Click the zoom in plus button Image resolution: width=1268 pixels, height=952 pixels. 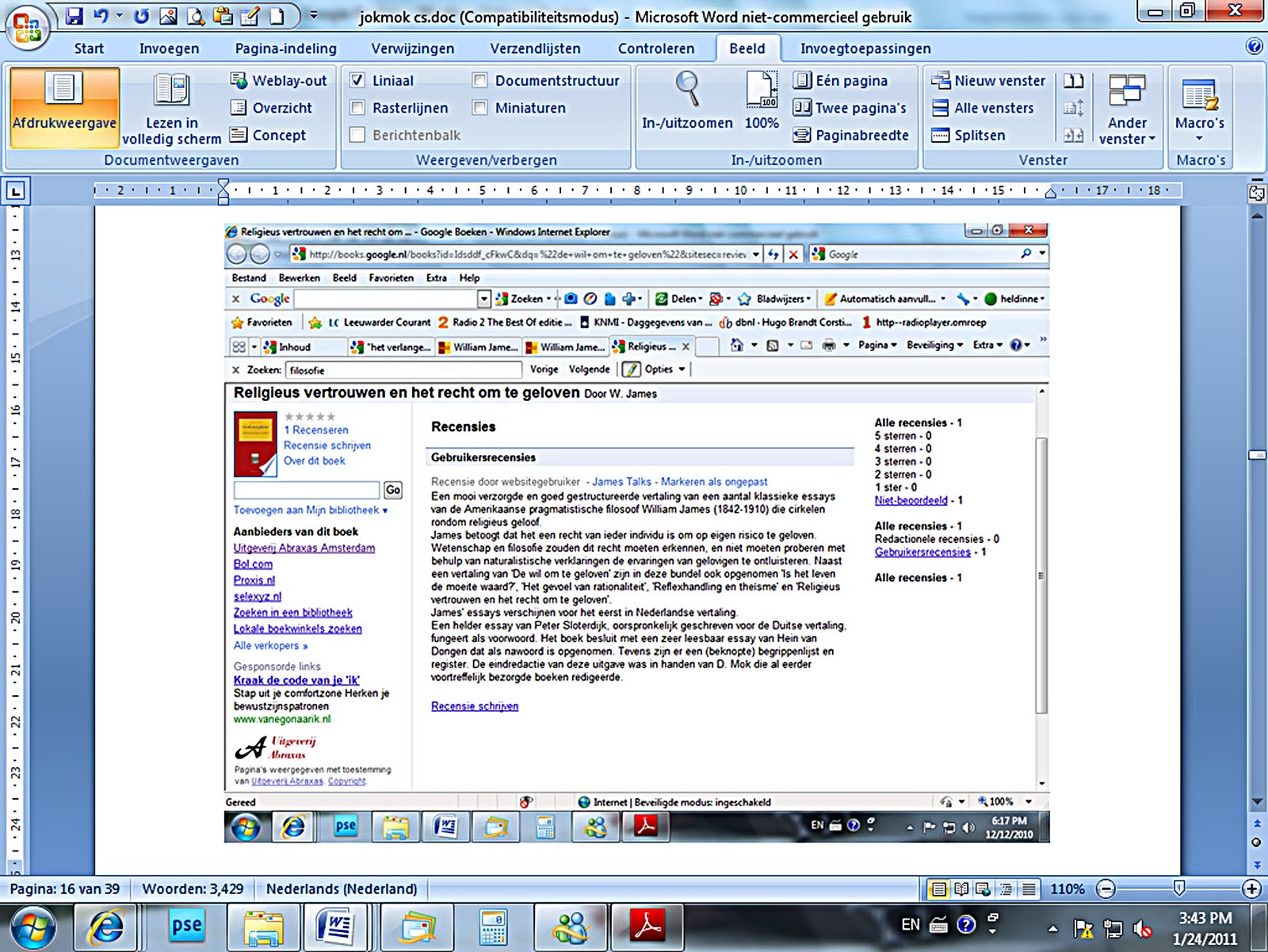coord(1252,889)
